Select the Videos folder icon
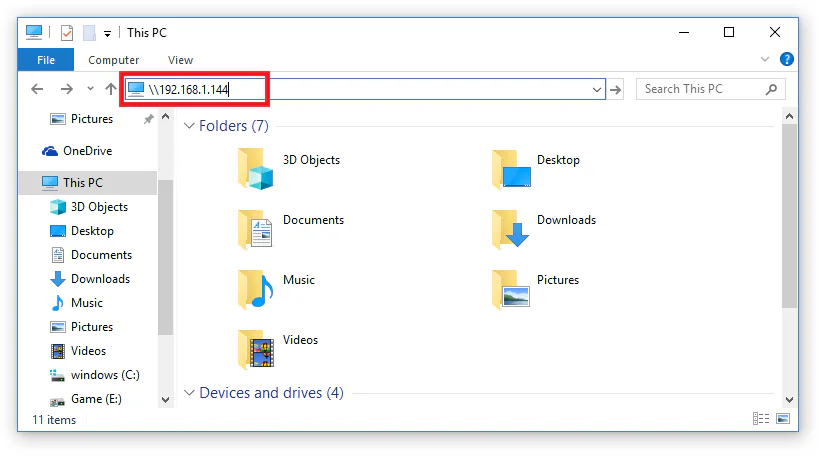828x476 pixels. 256,349
